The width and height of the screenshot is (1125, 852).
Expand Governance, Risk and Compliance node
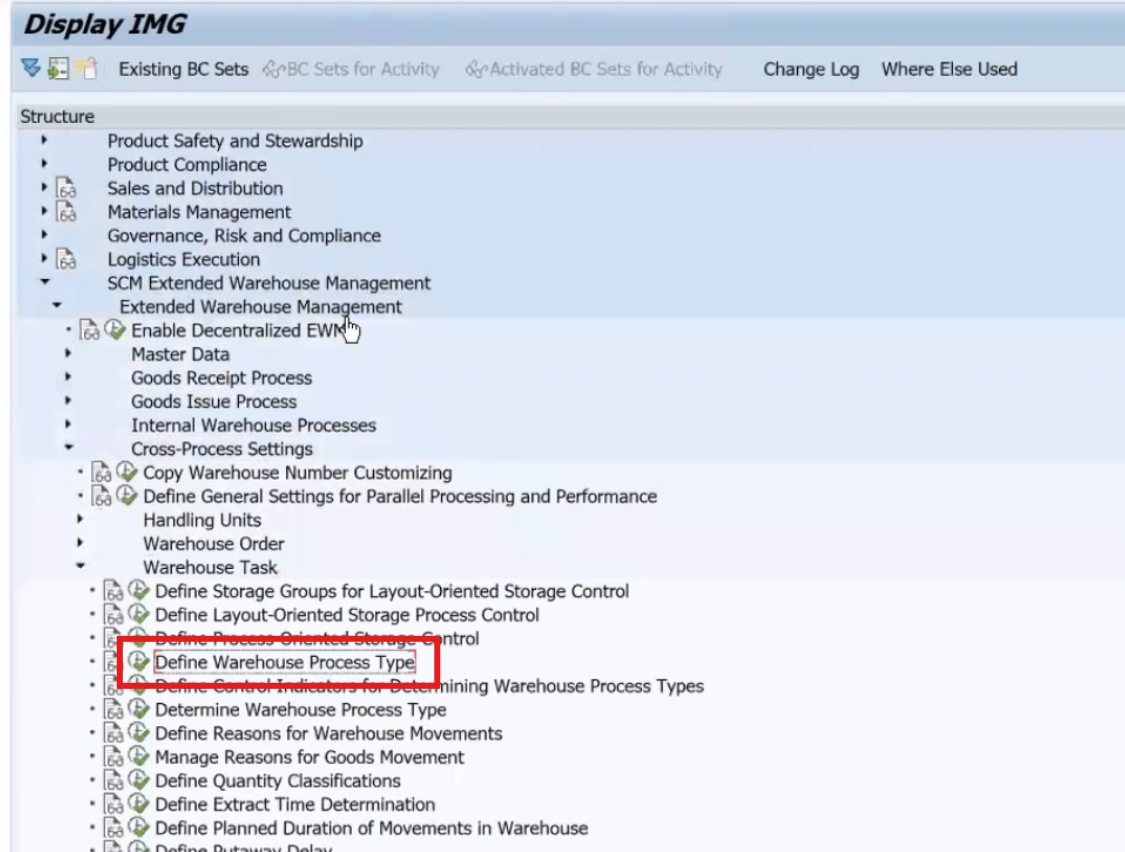[x=44, y=235]
